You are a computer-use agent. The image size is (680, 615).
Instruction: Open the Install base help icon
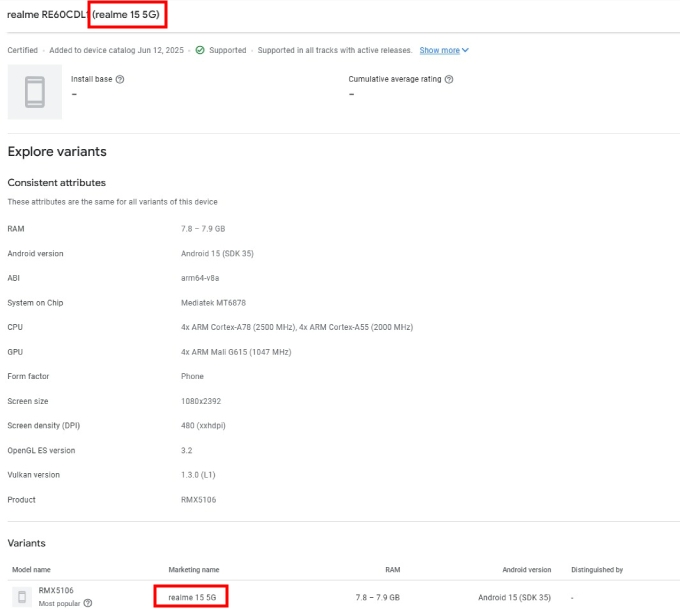[120, 79]
